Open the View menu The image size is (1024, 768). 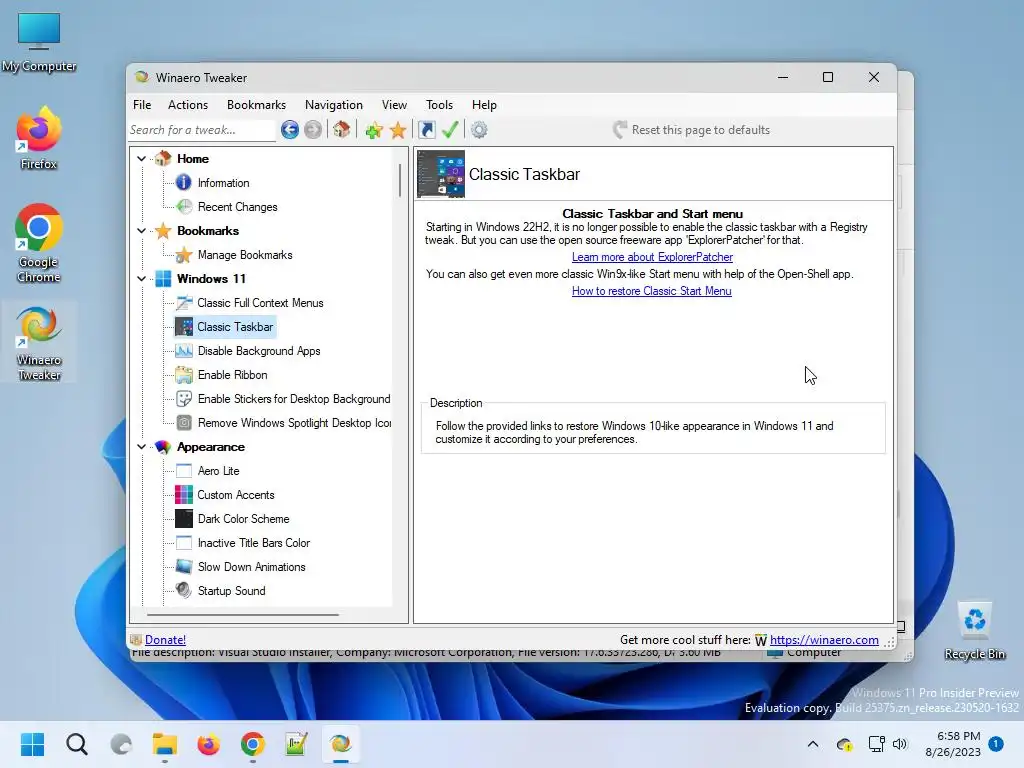click(394, 104)
